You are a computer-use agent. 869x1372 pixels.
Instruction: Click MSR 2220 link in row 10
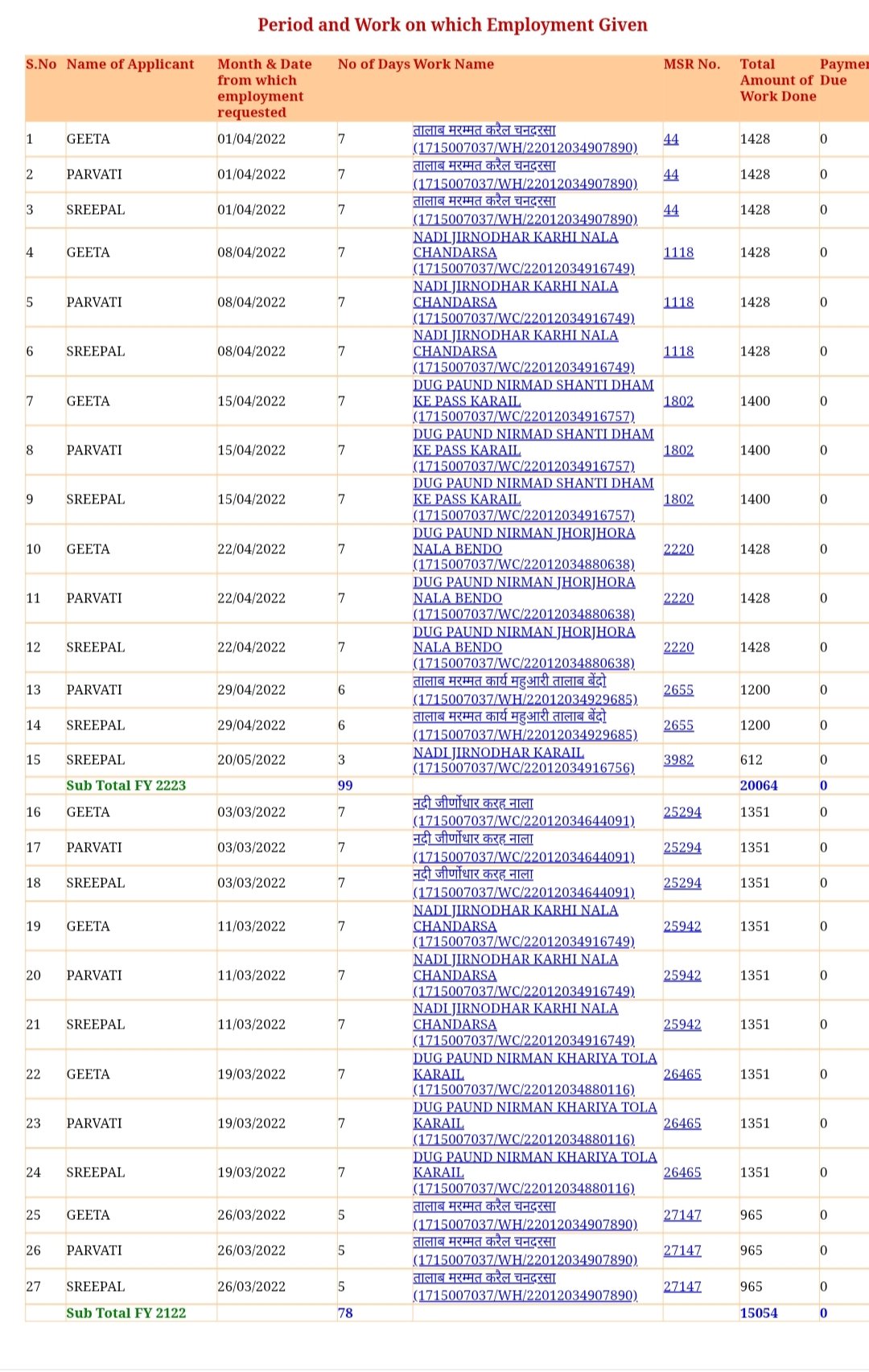point(678,549)
